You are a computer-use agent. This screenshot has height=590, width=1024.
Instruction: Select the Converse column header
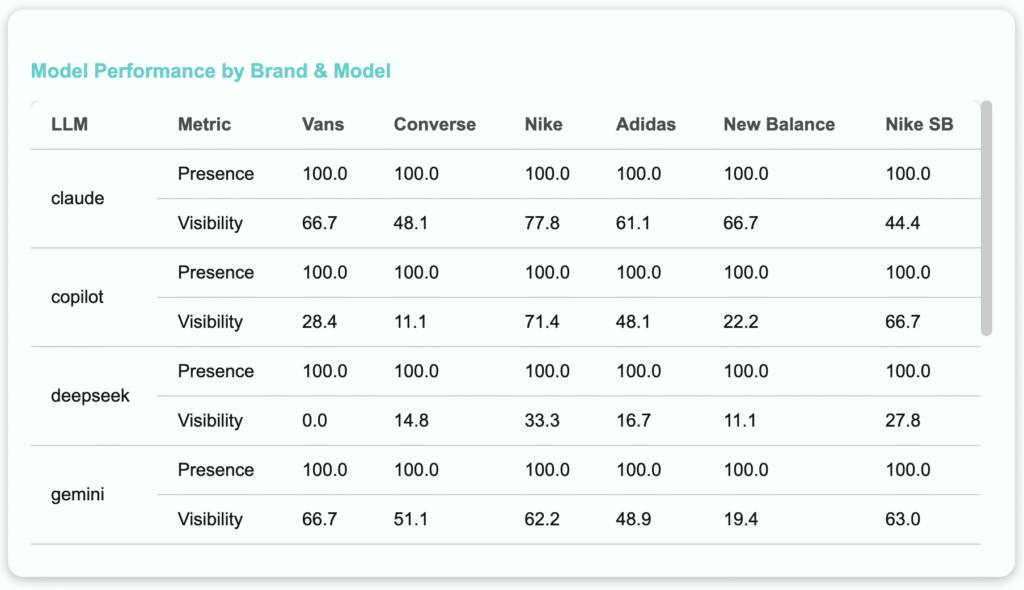click(x=435, y=125)
